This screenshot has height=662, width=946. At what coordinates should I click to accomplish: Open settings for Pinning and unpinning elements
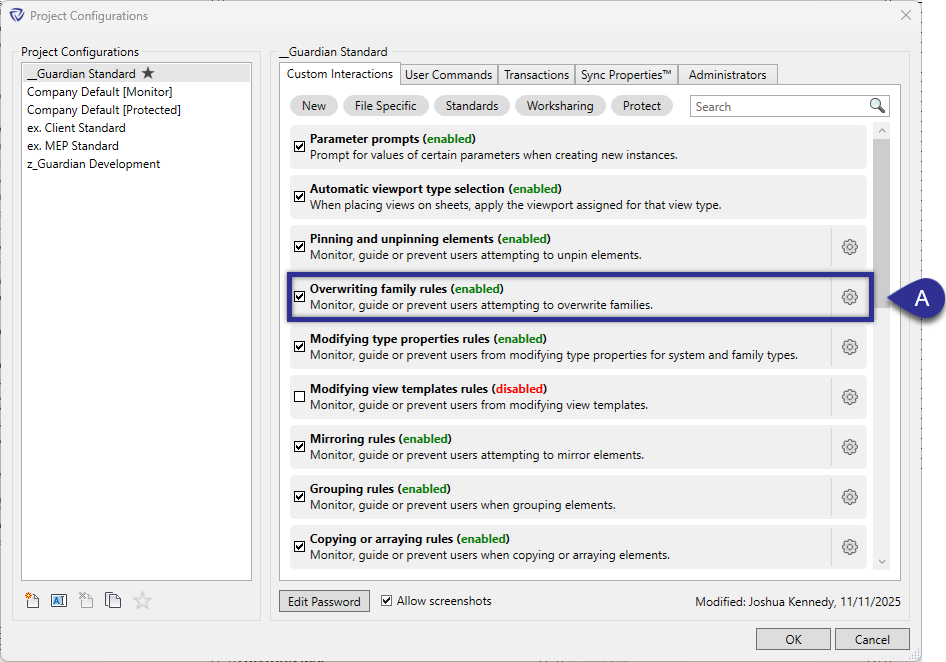[849, 246]
